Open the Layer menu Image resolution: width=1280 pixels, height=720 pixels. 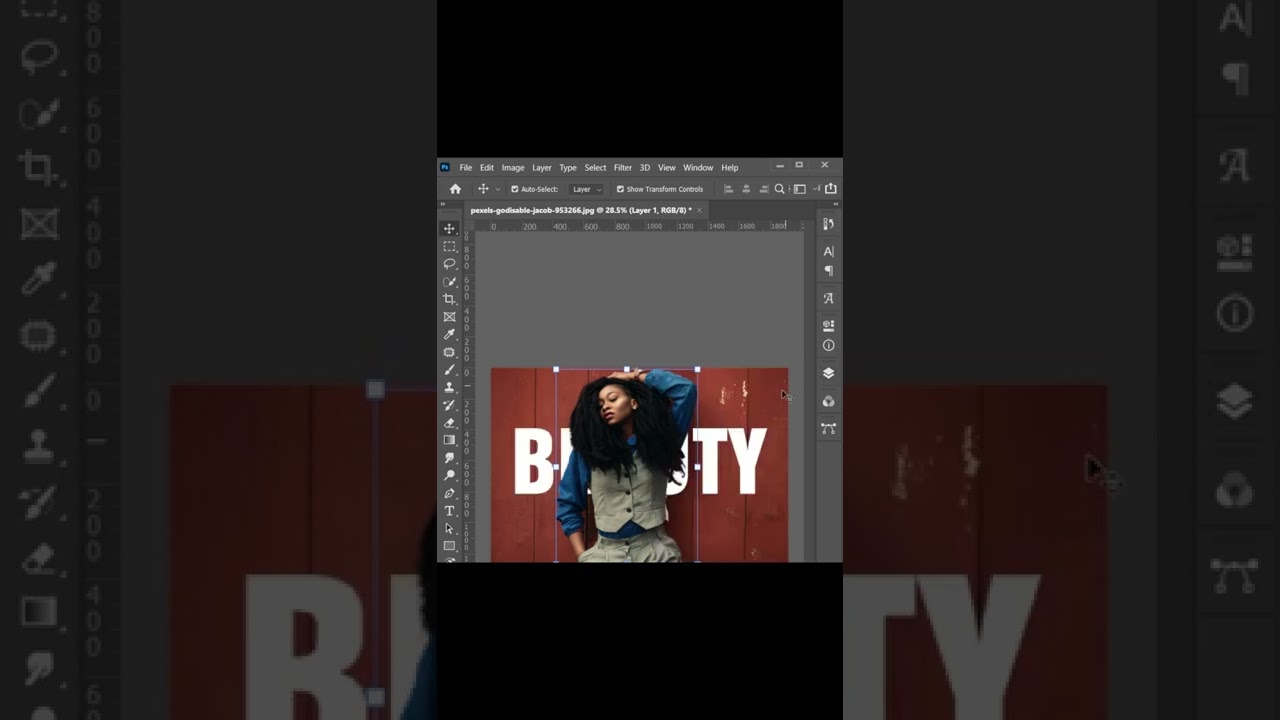click(541, 168)
